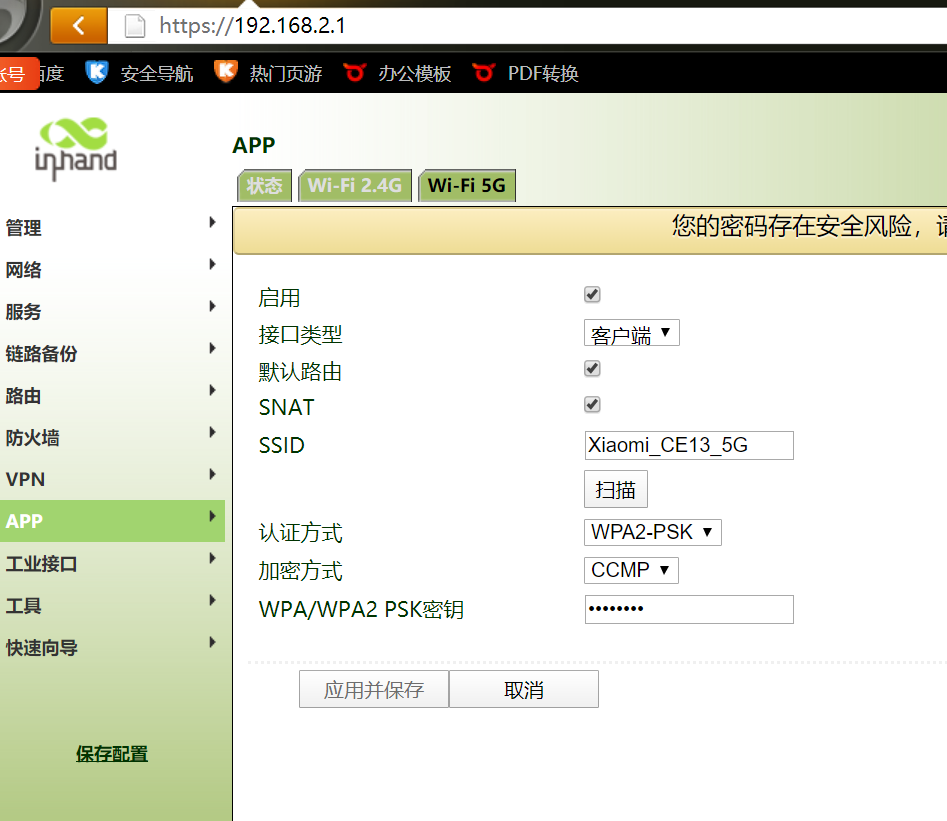
Task: Open the 安全导航 bookmark icon
Action: pyautogui.click(x=96, y=72)
